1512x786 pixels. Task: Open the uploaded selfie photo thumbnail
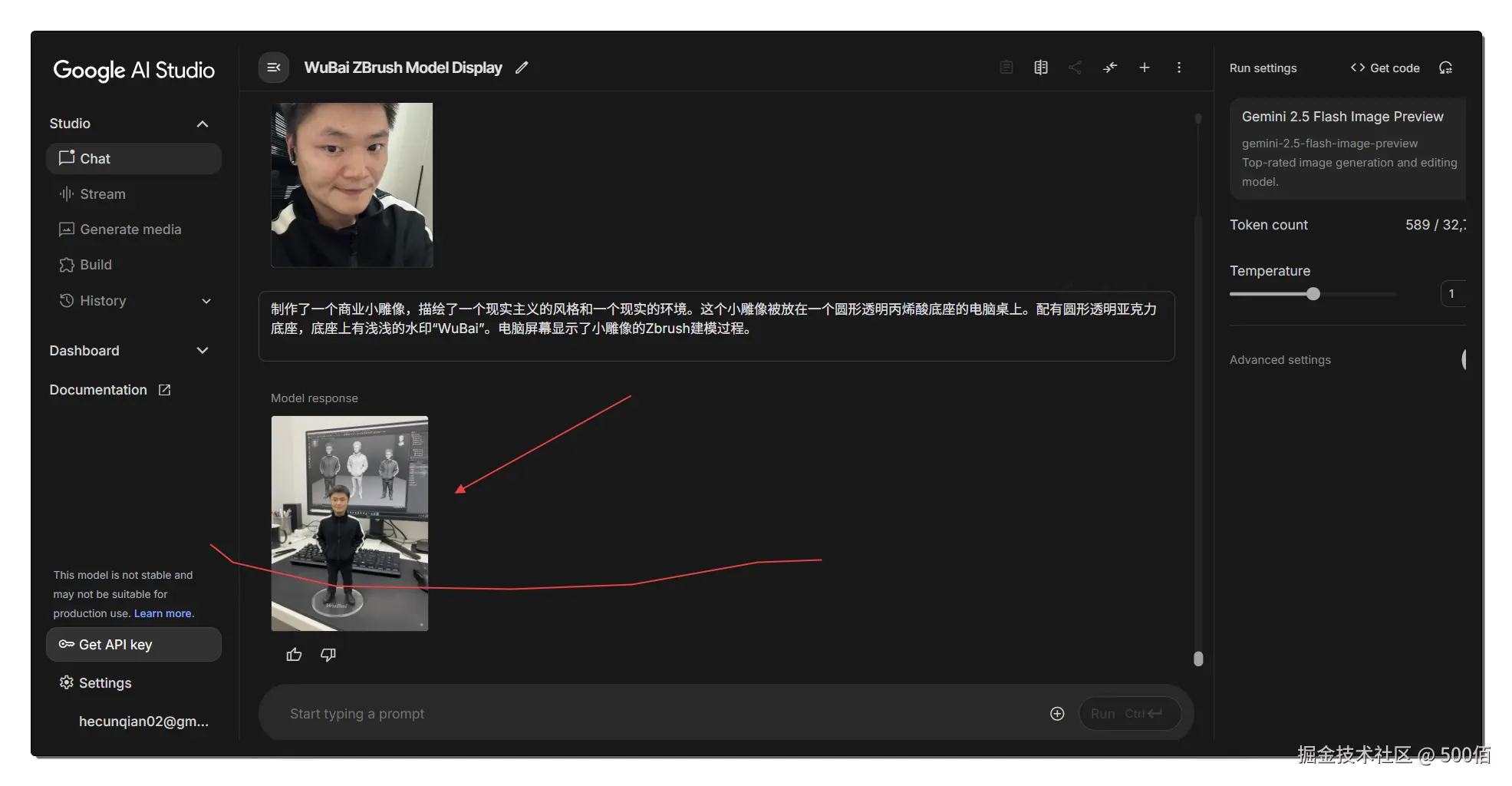click(x=352, y=185)
